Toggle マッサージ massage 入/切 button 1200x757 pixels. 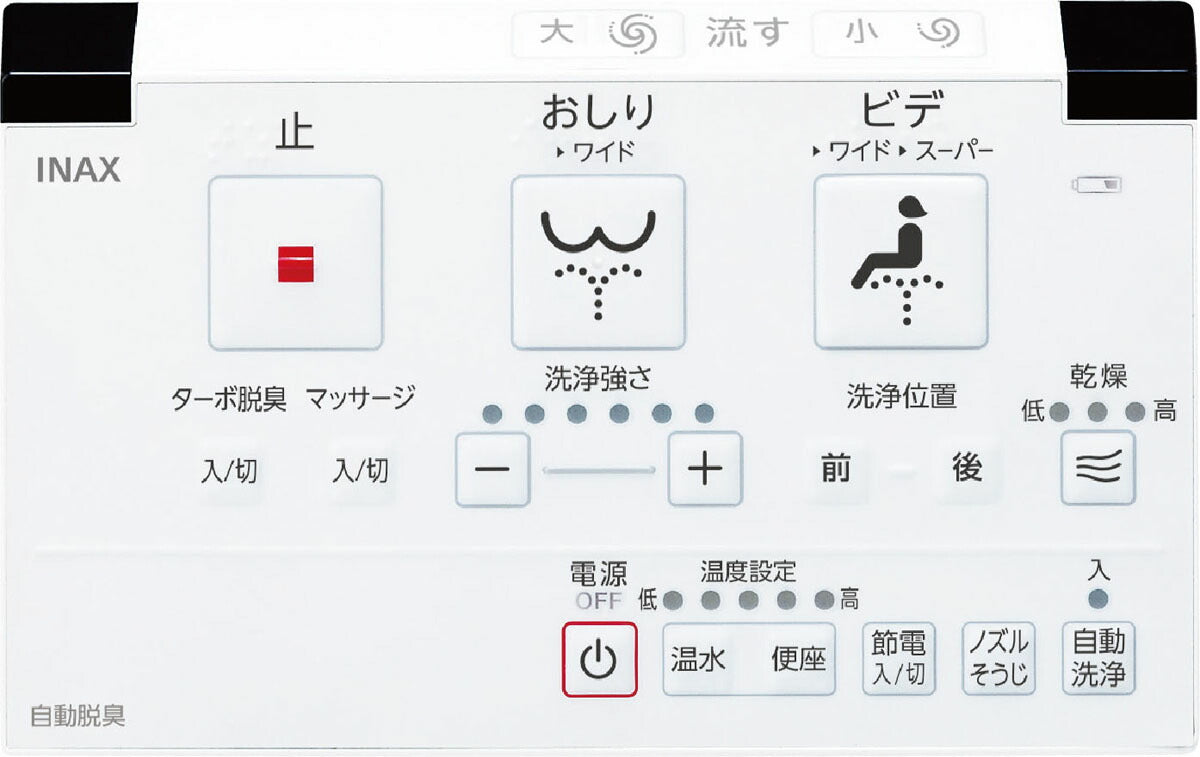pos(360,470)
